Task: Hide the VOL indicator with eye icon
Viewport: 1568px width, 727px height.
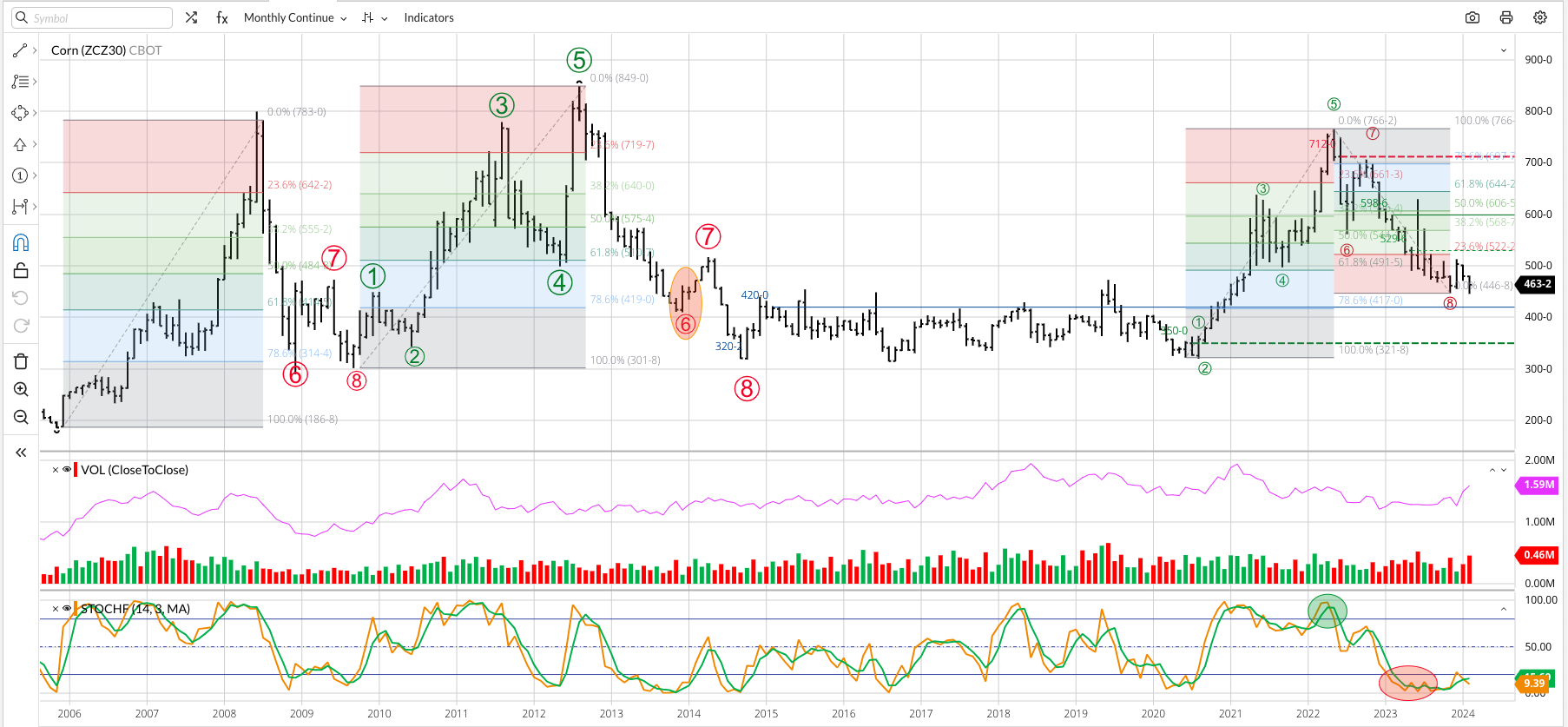Action: click(x=67, y=470)
